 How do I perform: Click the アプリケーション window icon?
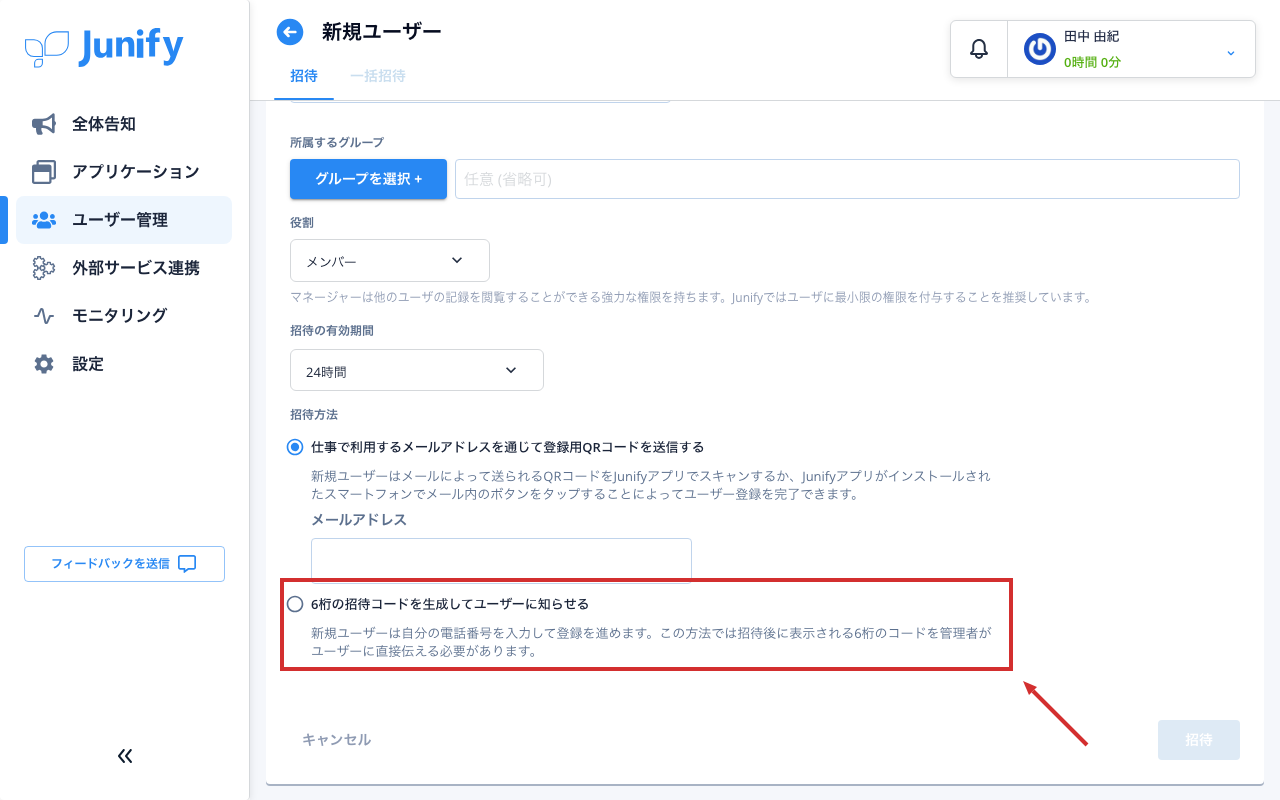[43, 172]
